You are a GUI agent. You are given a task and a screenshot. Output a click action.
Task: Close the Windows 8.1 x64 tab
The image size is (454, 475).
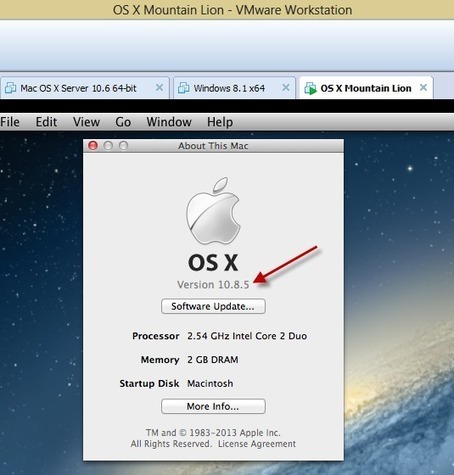click(286, 88)
